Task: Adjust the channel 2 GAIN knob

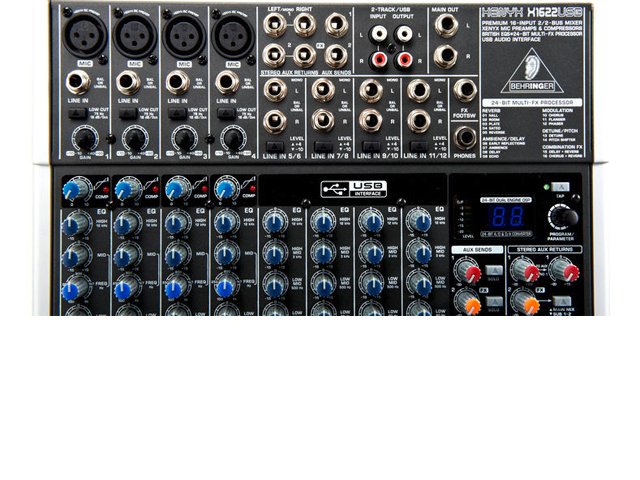Action: point(135,138)
